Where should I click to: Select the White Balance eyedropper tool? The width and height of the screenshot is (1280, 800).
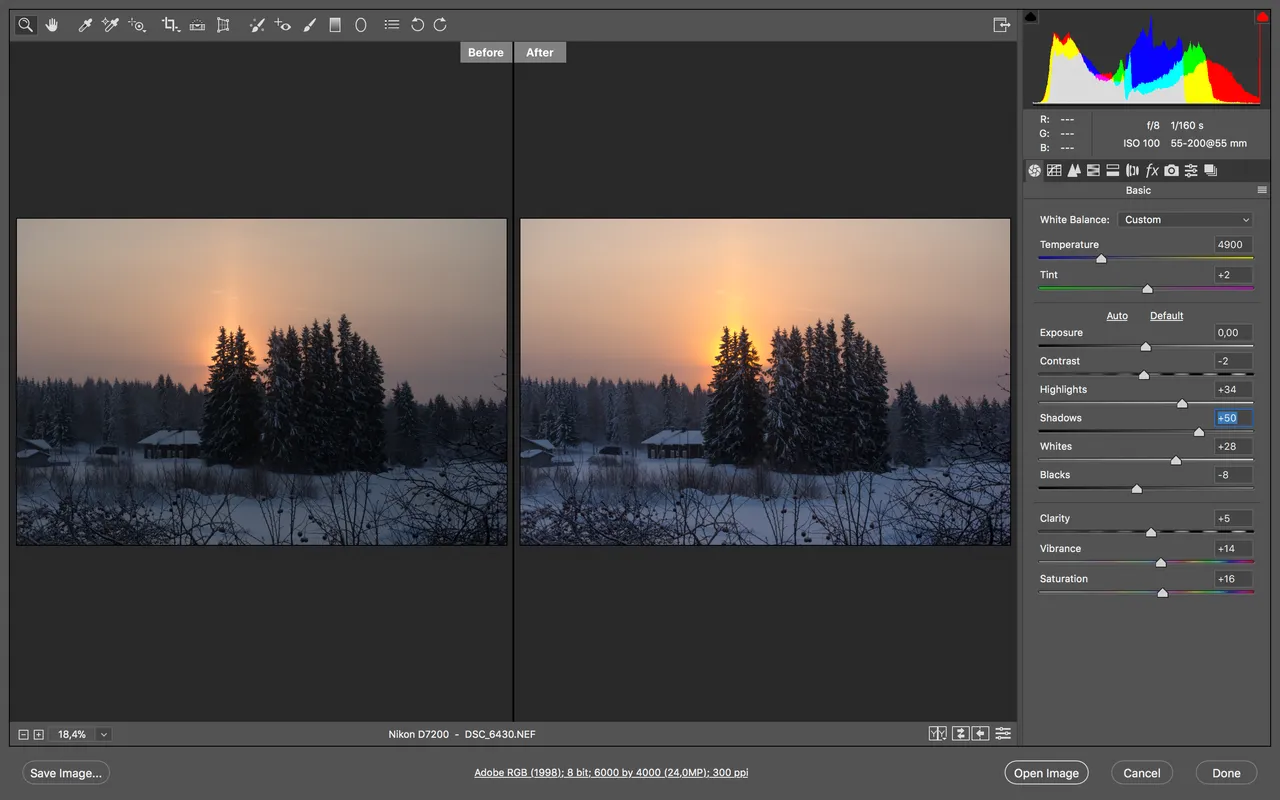click(x=85, y=25)
